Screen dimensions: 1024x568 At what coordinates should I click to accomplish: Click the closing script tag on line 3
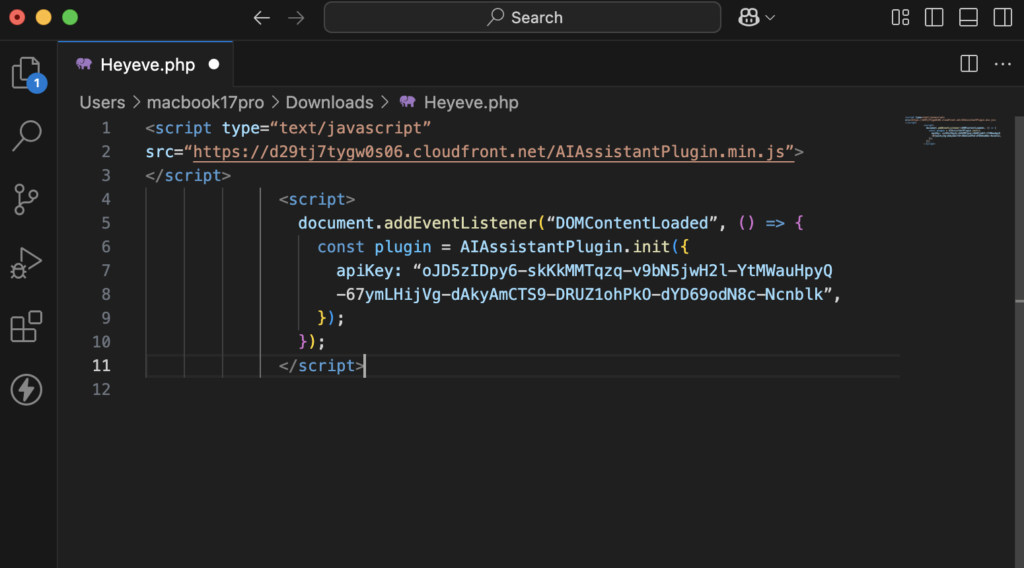[188, 176]
